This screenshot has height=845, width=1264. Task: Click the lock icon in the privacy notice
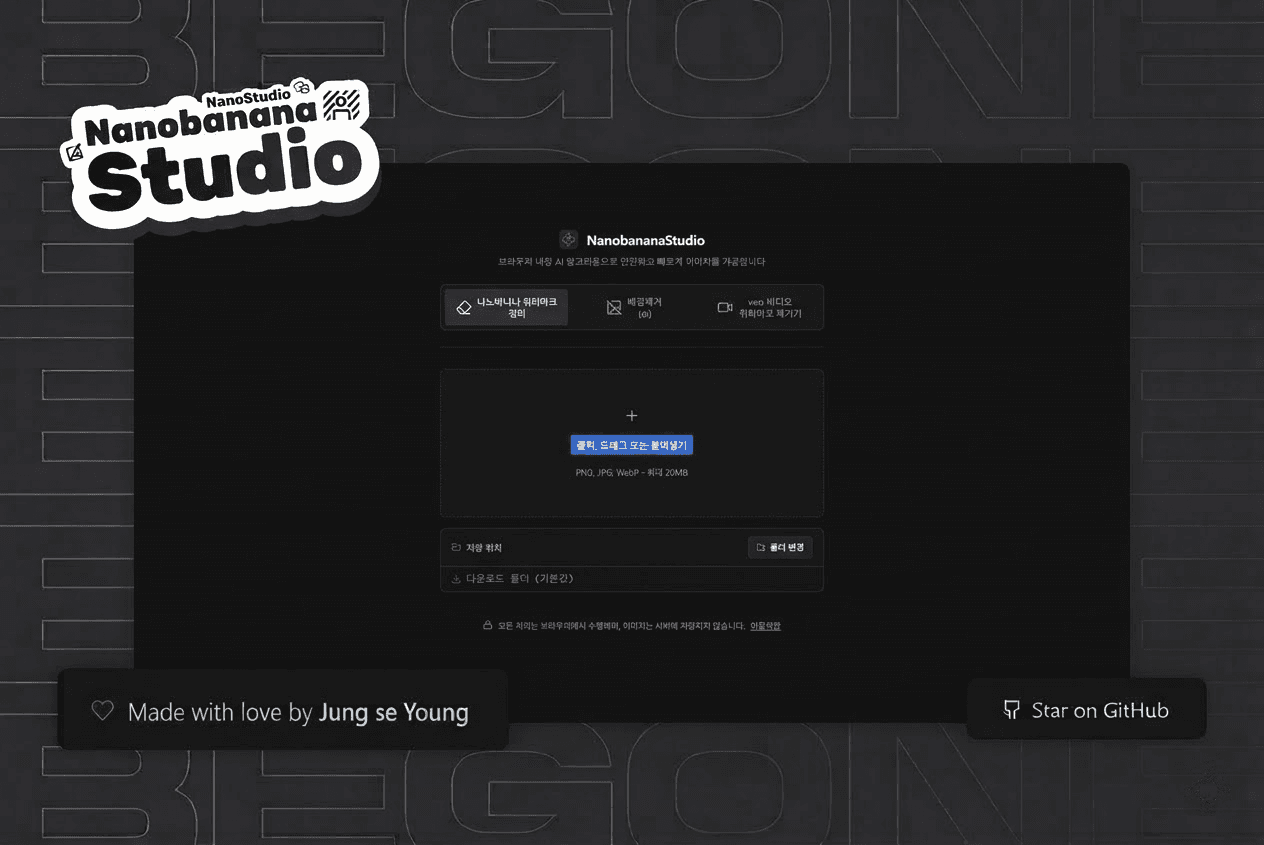click(x=487, y=624)
